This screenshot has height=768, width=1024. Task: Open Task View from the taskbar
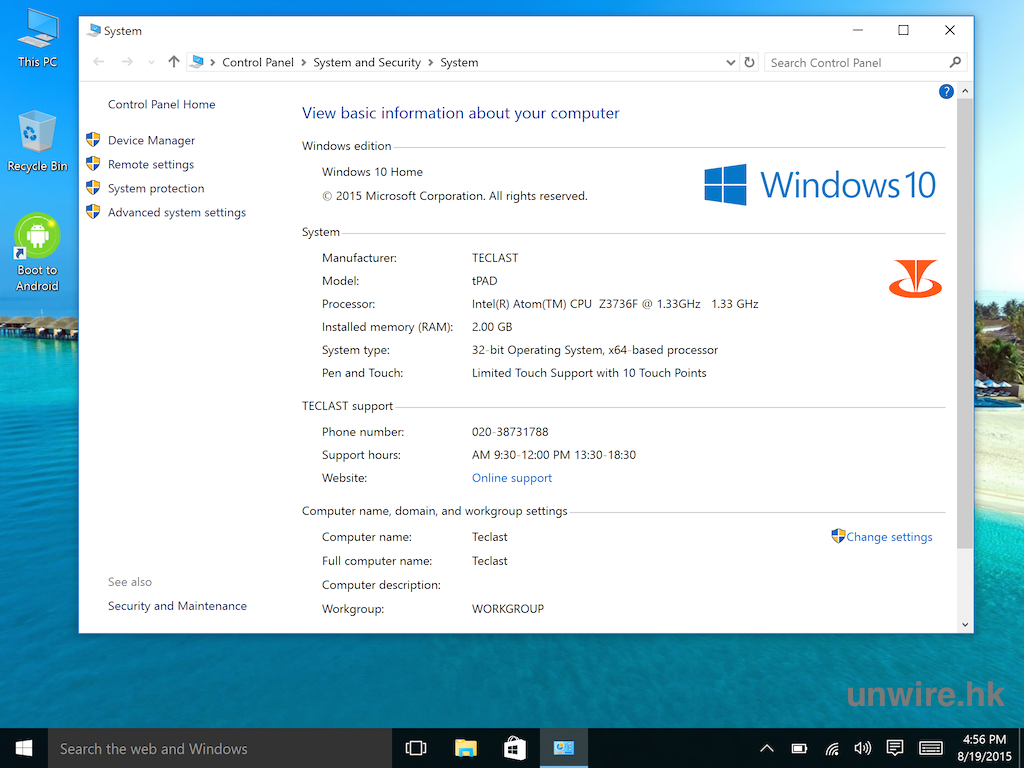pyautogui.click(x=416, y=748)
